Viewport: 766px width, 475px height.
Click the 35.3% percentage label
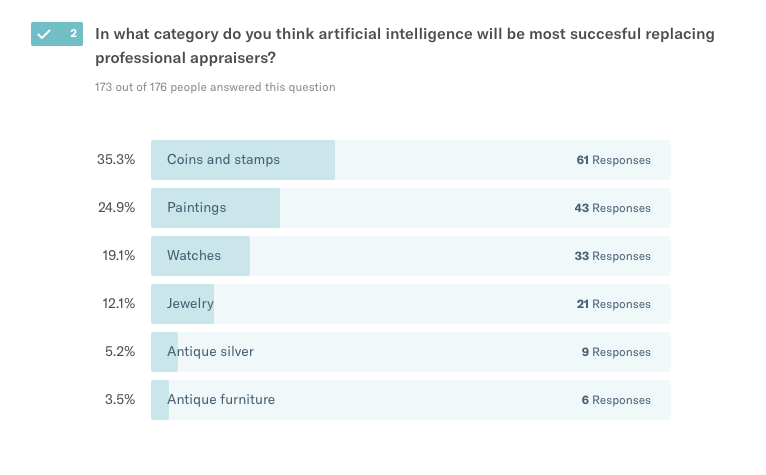115,160
